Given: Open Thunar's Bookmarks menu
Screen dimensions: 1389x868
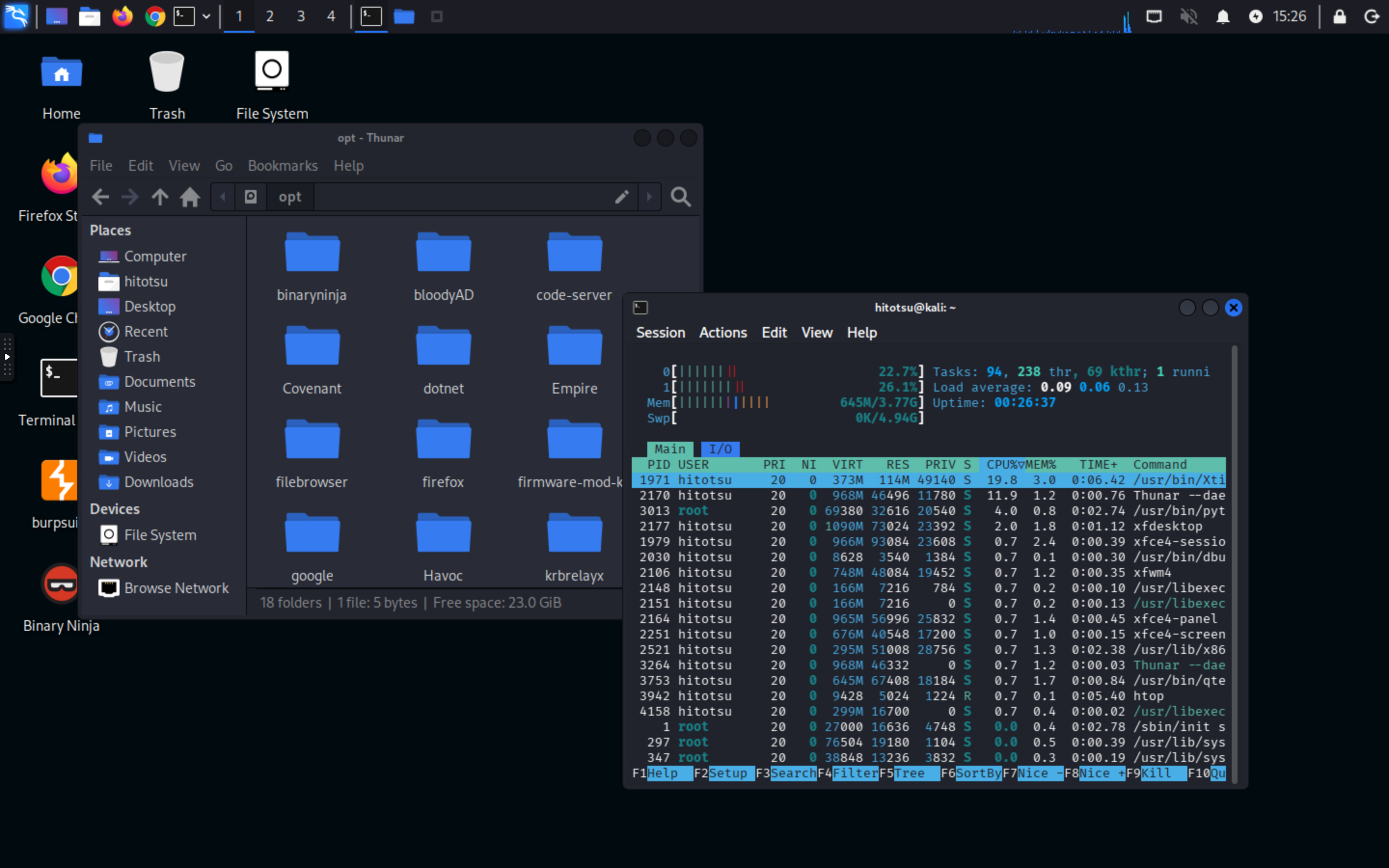Looking at the screenshot, I should (x=283, y=166).
